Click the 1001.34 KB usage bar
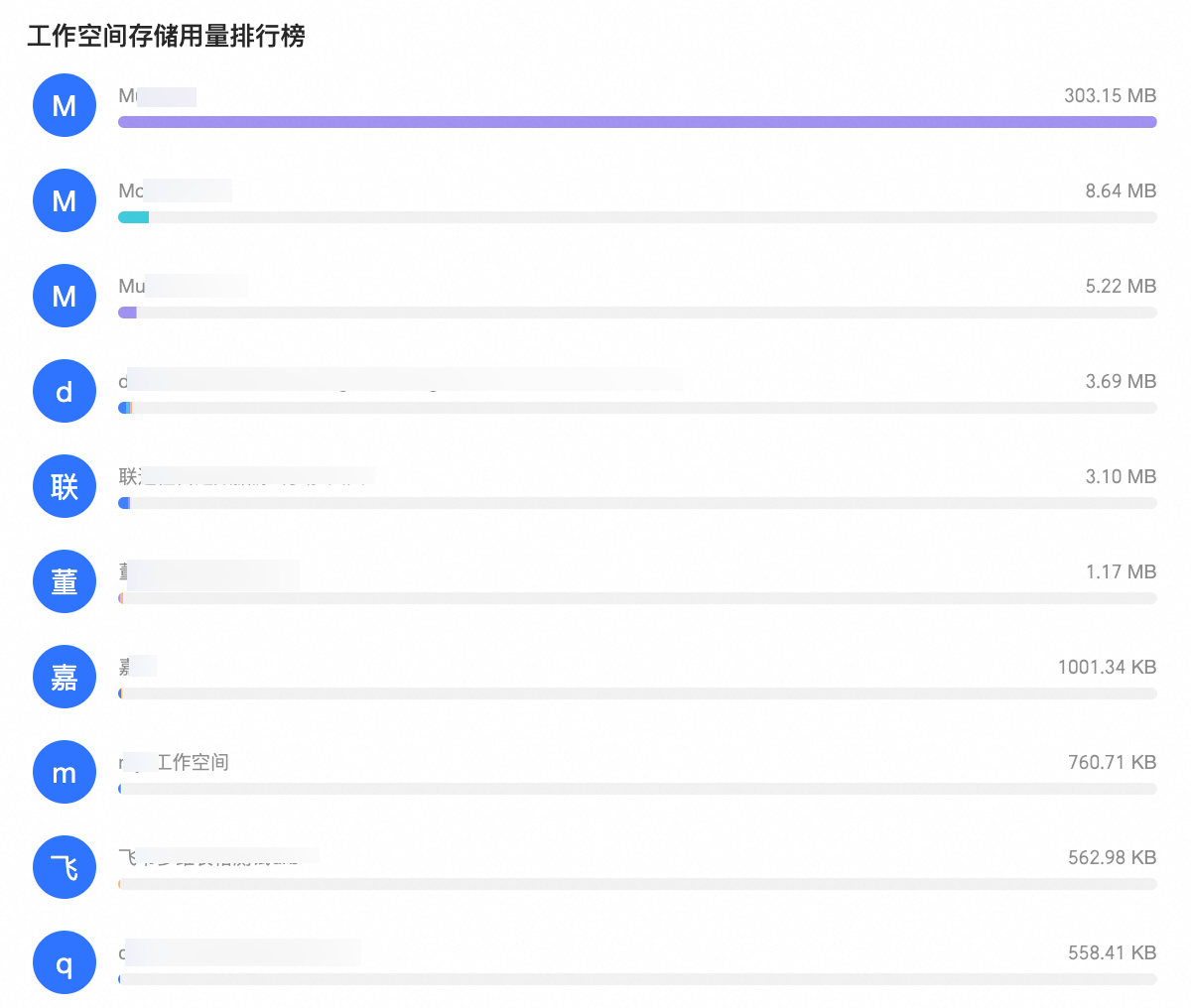This screenshot has width=1191, height=1008. (x=637, y=693)
